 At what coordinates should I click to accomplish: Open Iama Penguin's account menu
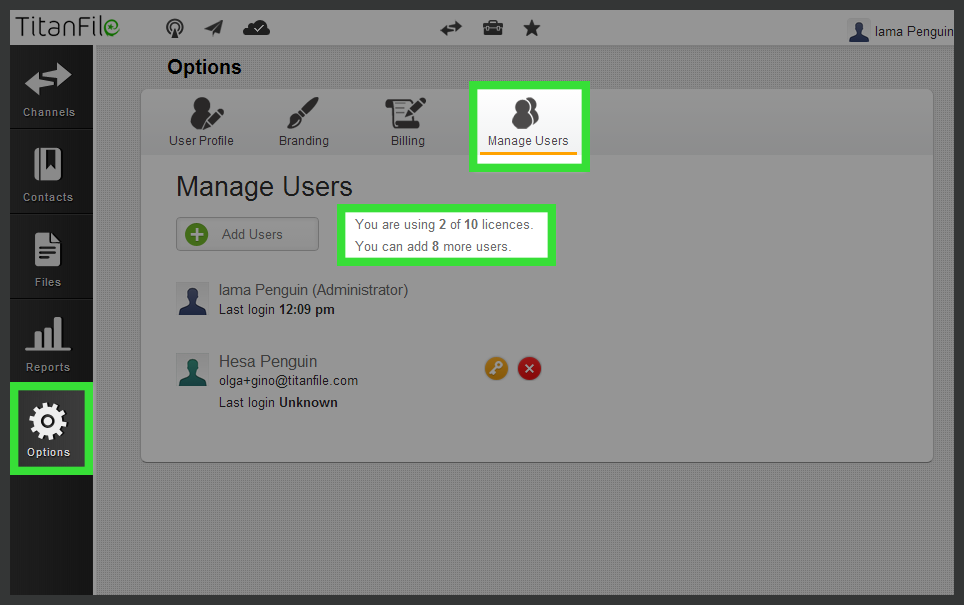point(915,31)
